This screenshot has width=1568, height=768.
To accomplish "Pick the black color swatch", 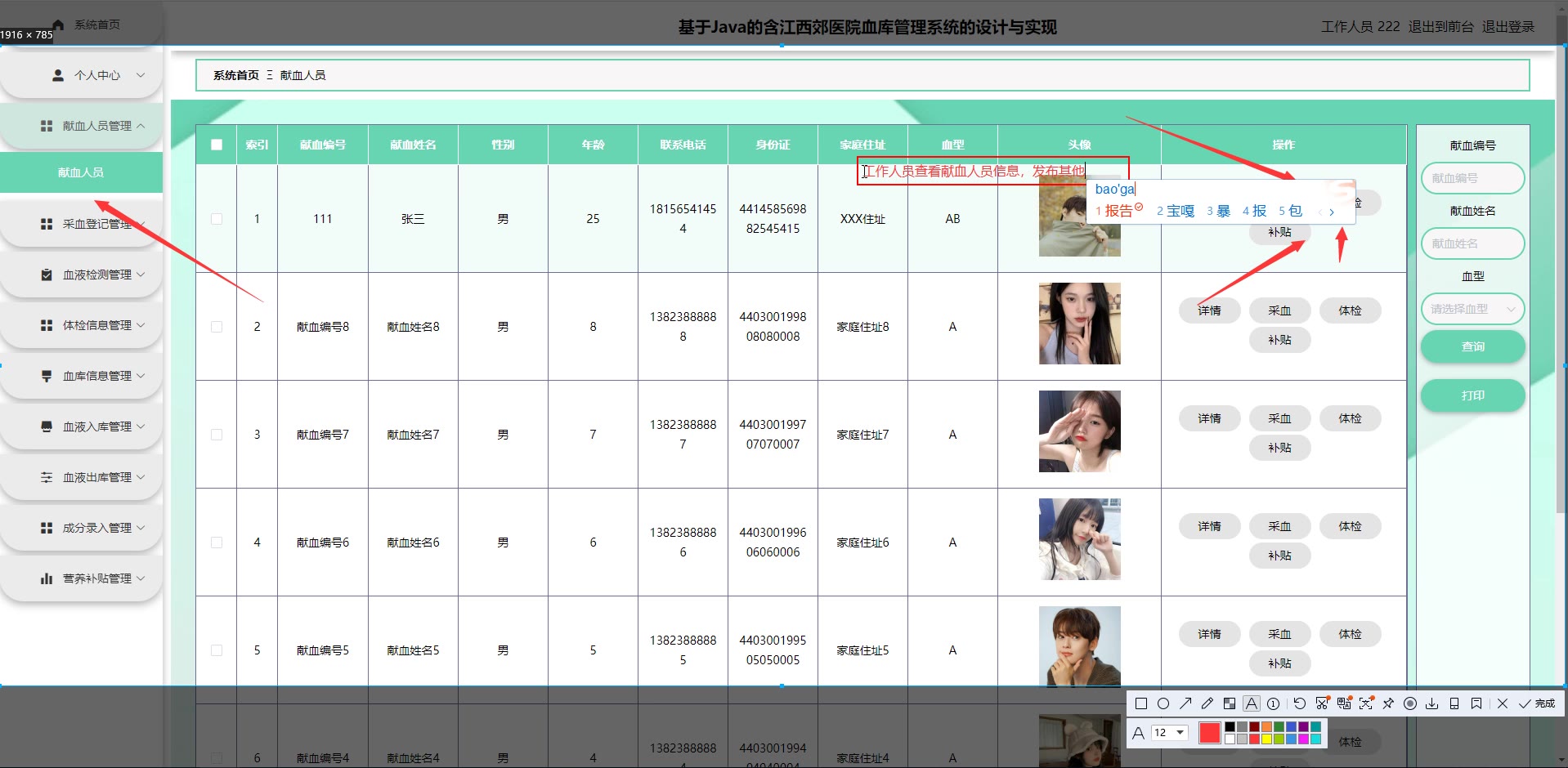I will (1230, 726).
